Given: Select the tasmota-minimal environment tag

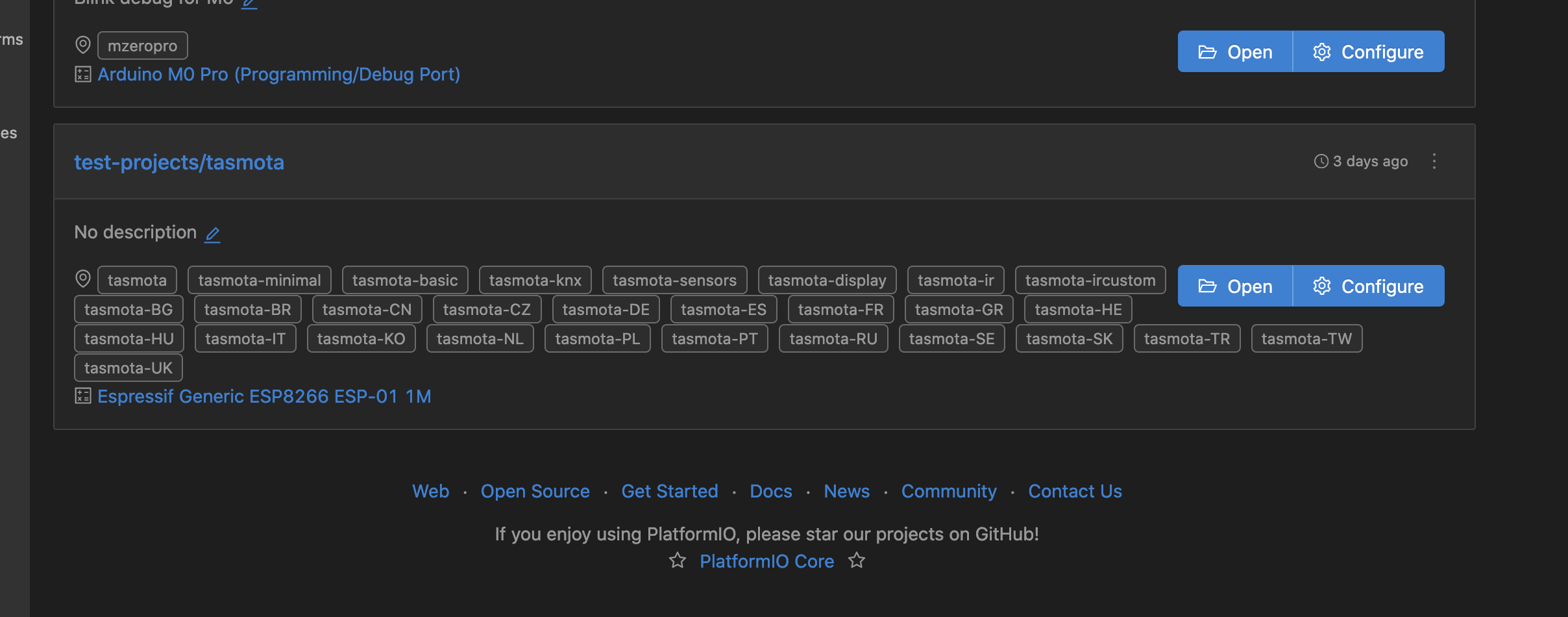Looking at the screenshot, I should pos(259,279).
